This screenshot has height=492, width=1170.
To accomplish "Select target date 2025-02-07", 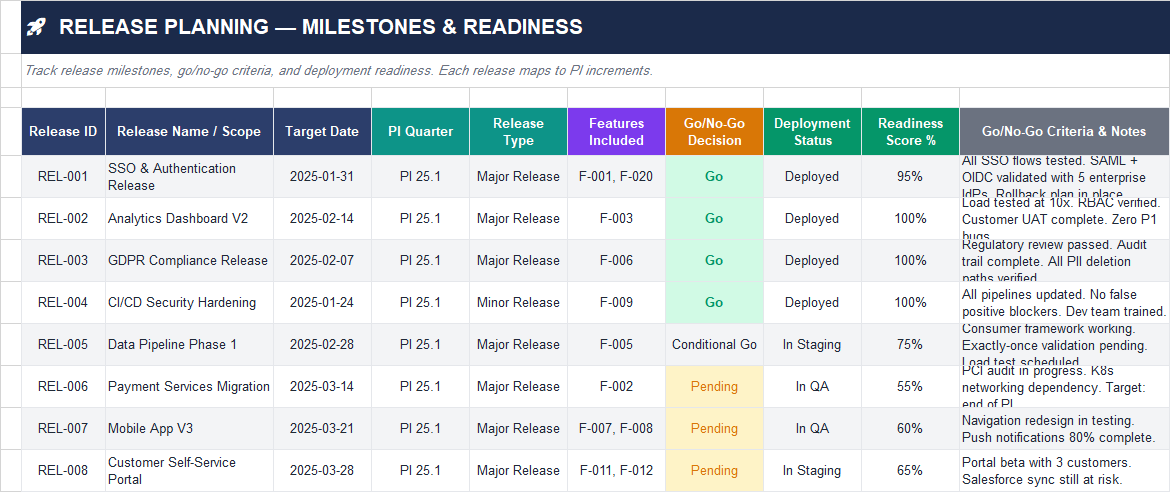I will click(322, 261).
